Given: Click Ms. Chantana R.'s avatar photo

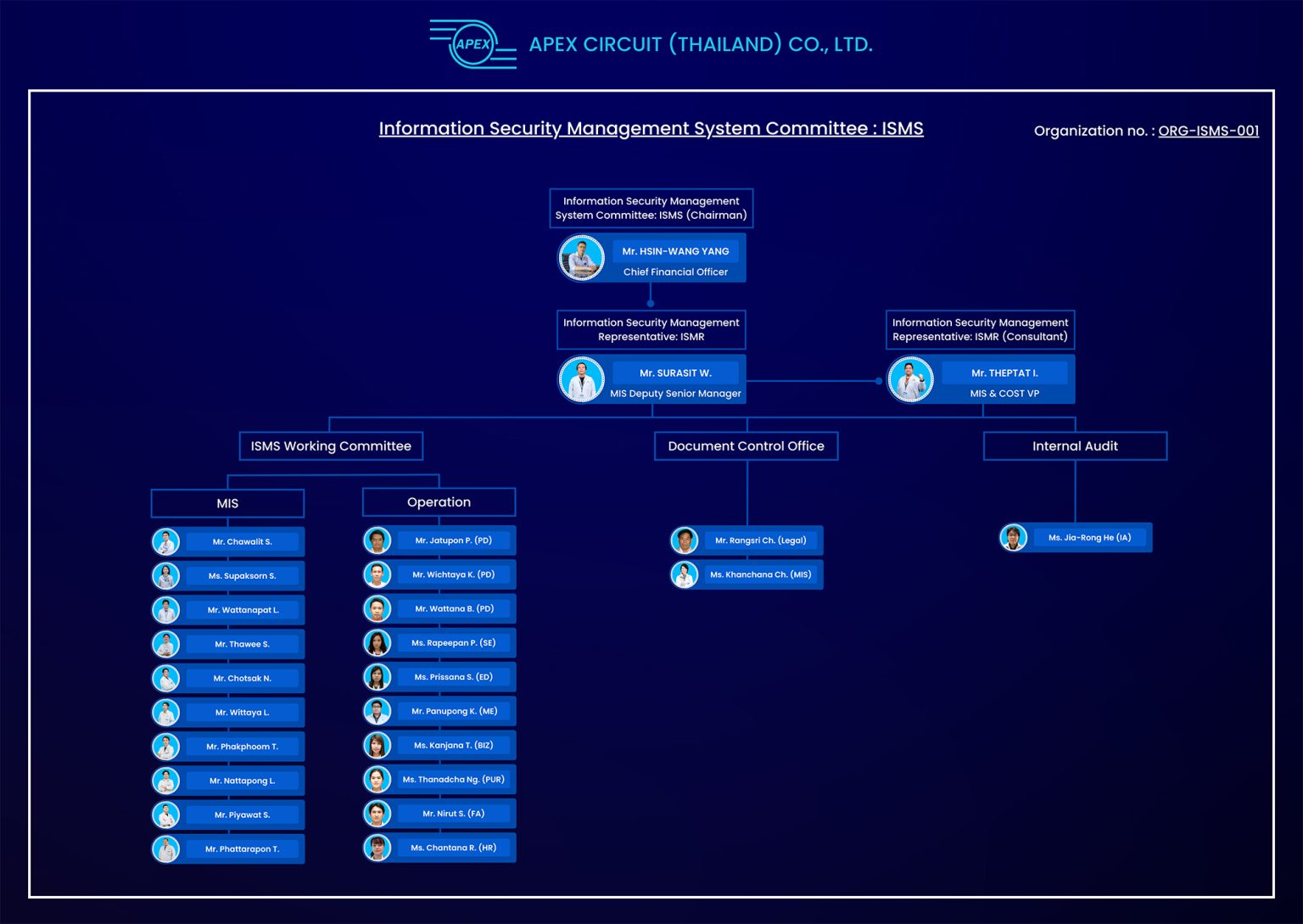Looking at the screenshot, I should [377, 848].
